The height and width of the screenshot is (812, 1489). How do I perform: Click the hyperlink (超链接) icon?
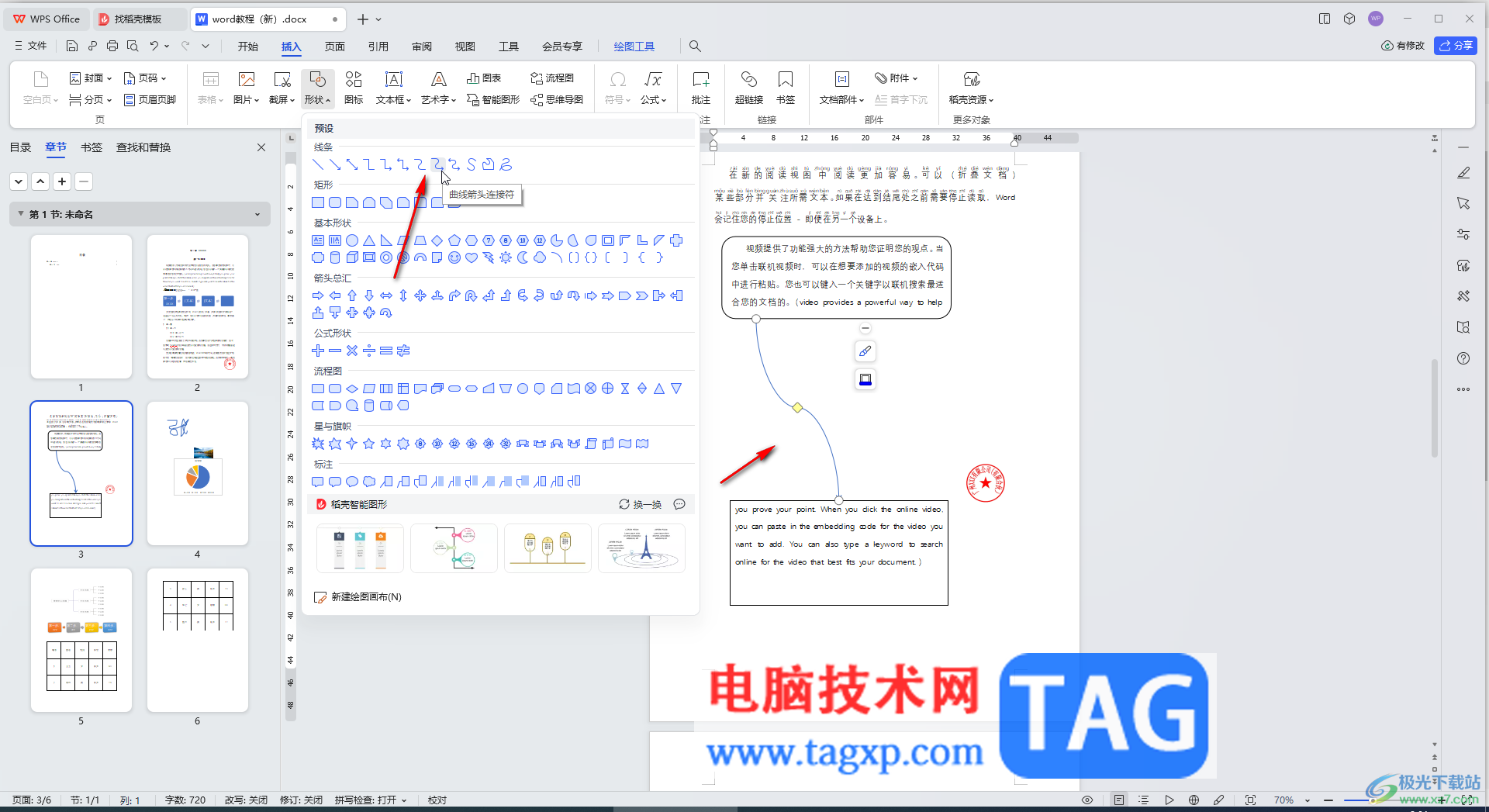coord(748,88)
